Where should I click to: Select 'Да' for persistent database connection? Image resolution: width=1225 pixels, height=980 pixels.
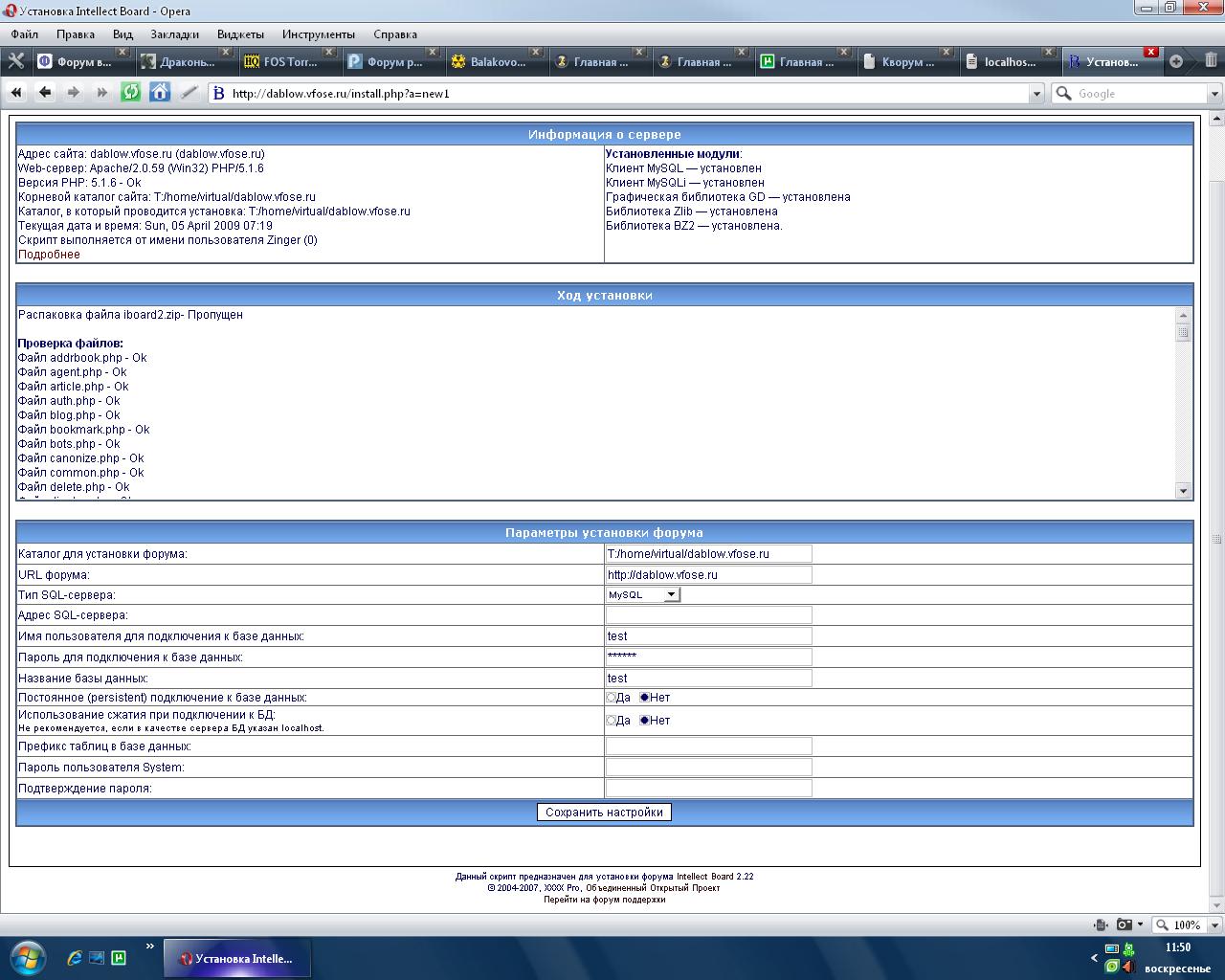(x=612, y=698)
